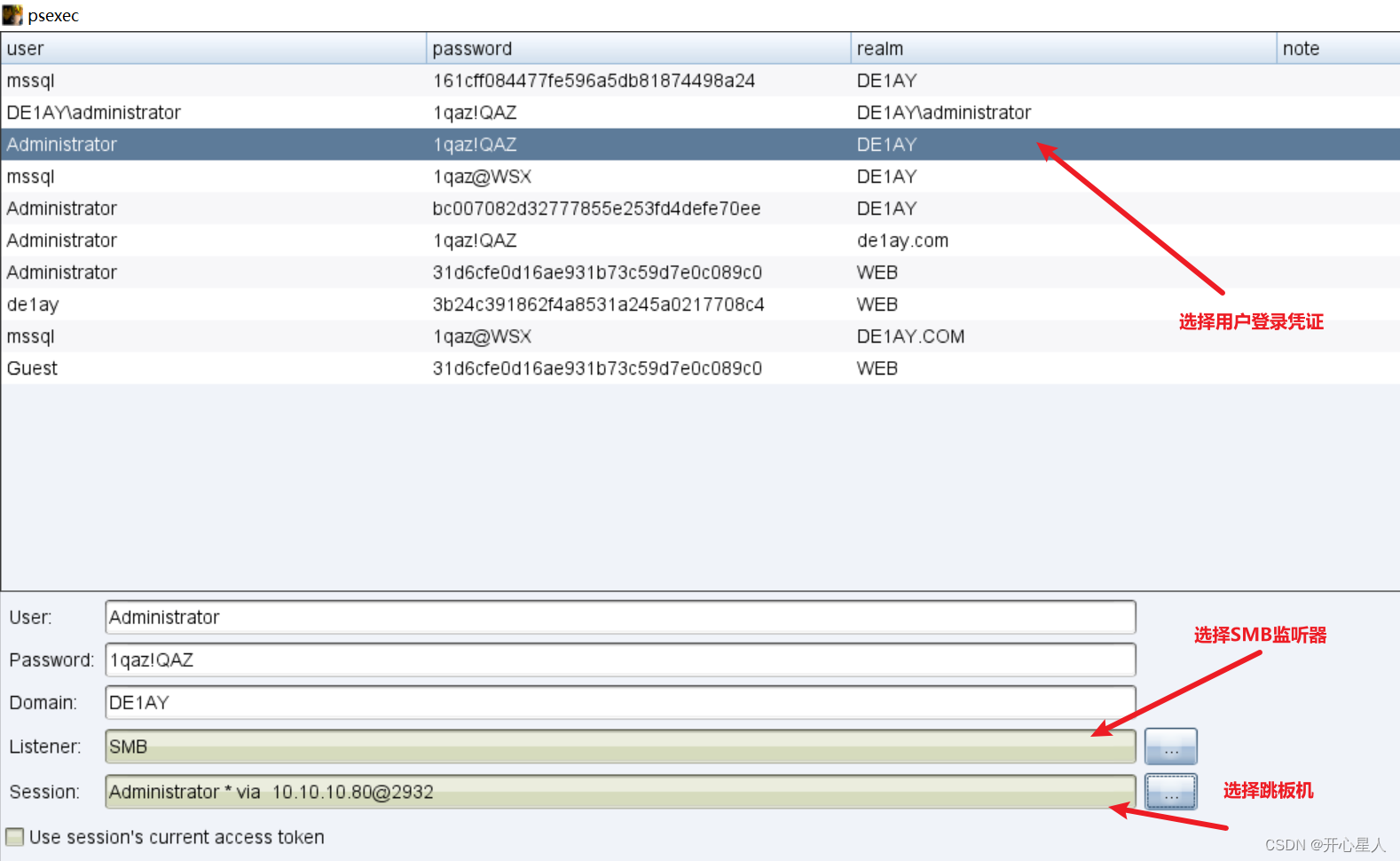Open the Listener chooser ellipsis button
1400x861 pixels.
point(1170,746)
